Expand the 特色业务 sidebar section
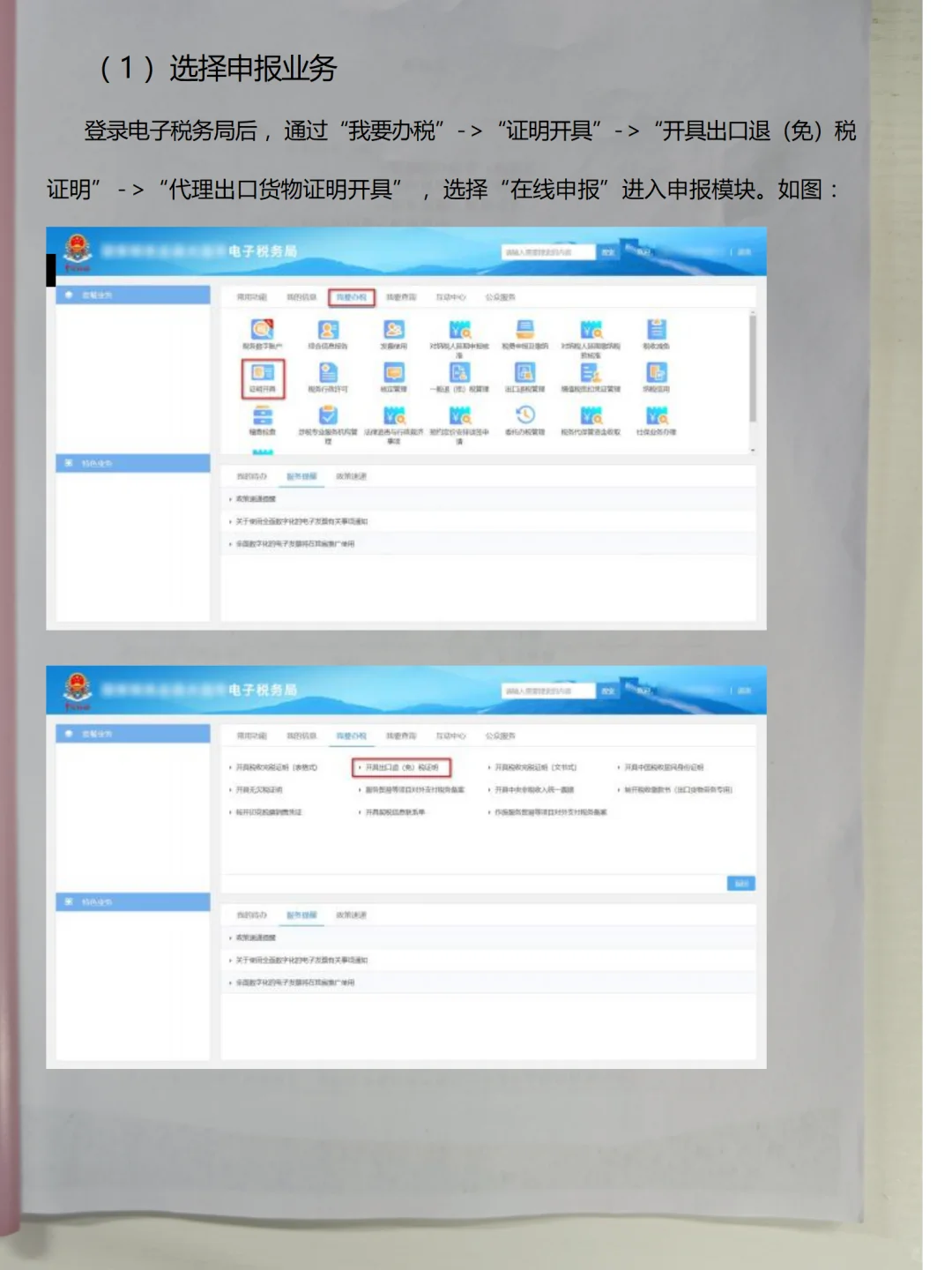The image size is (952, 1270). [x=97, y=462]
